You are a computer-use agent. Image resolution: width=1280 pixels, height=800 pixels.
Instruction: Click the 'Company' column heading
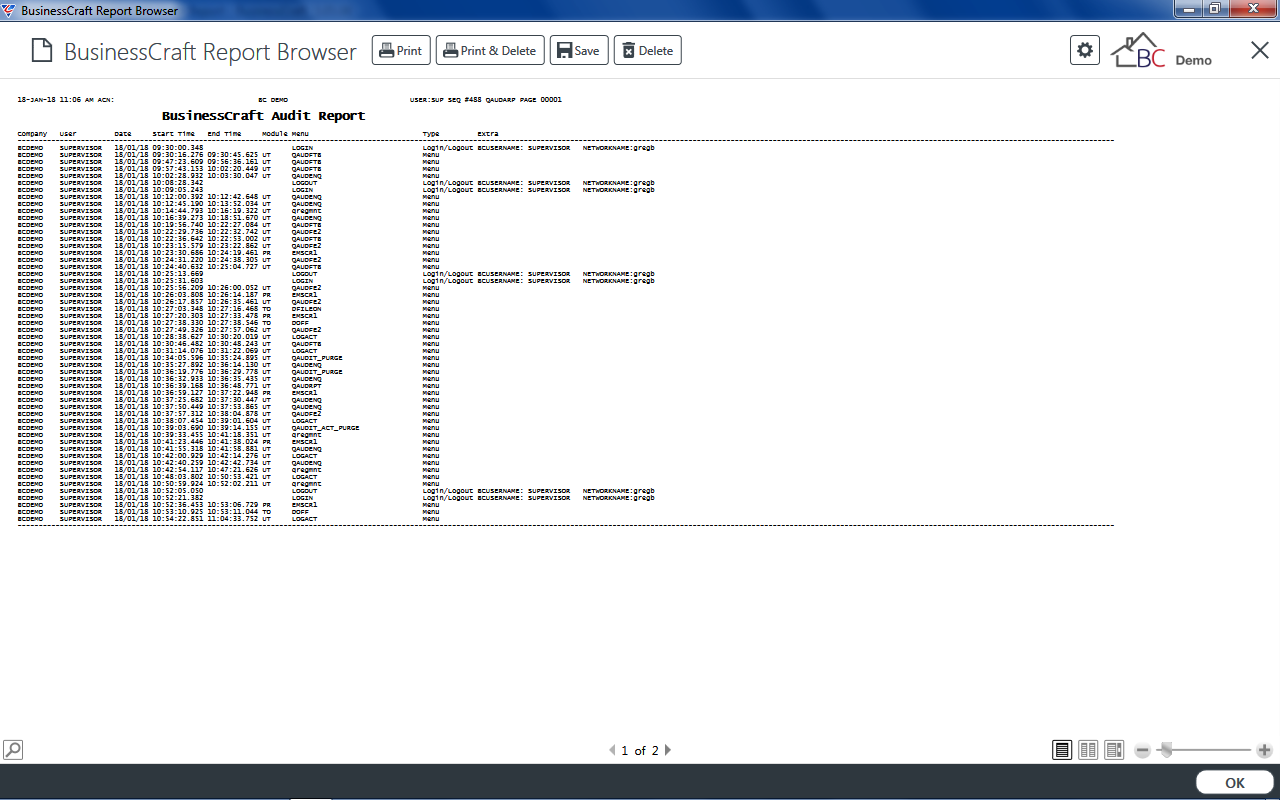coord(32,133)
